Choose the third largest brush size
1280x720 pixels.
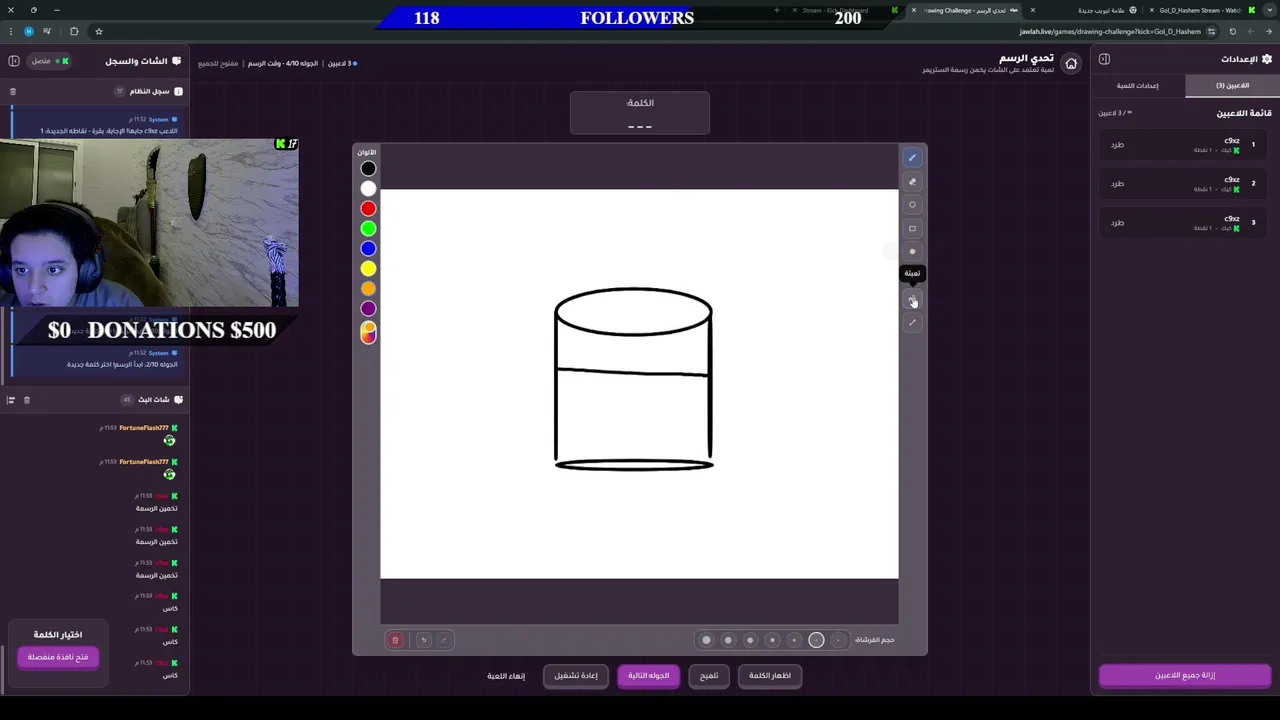(750, 640)
